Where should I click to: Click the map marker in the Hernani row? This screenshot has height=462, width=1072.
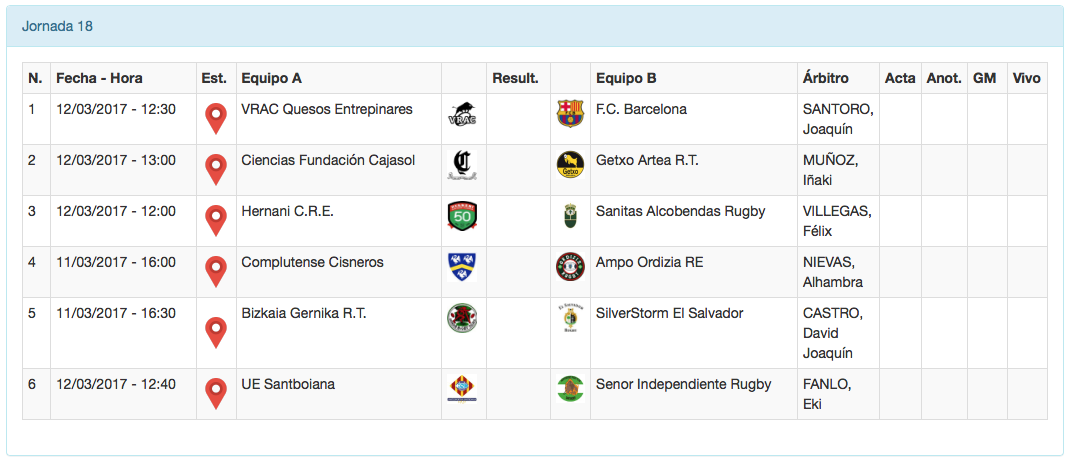click(215, 220)
